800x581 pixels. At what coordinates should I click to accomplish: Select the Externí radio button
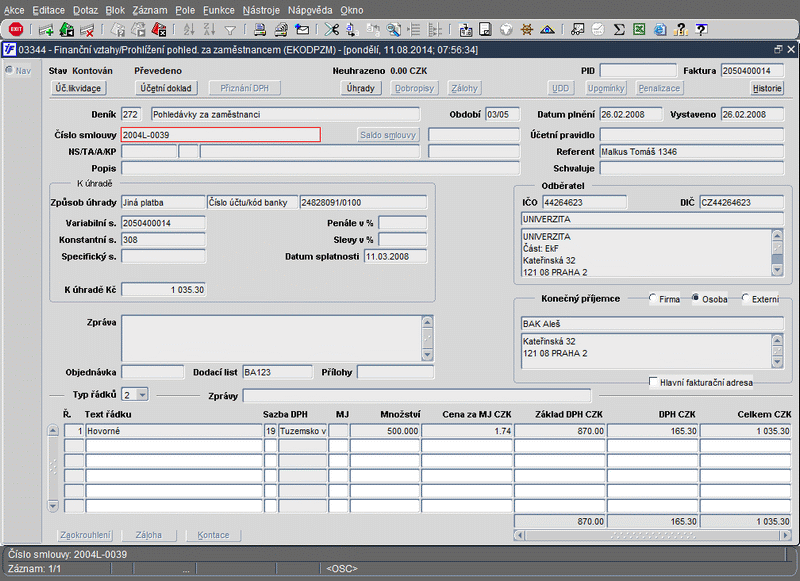coord(746,299)
